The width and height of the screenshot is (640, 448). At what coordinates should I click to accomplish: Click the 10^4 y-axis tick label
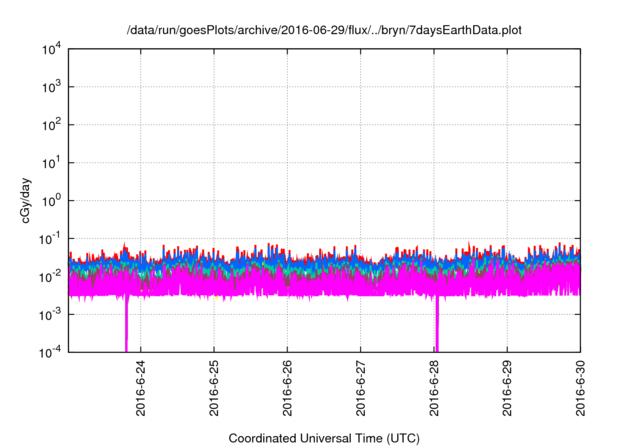coord(51,49)
